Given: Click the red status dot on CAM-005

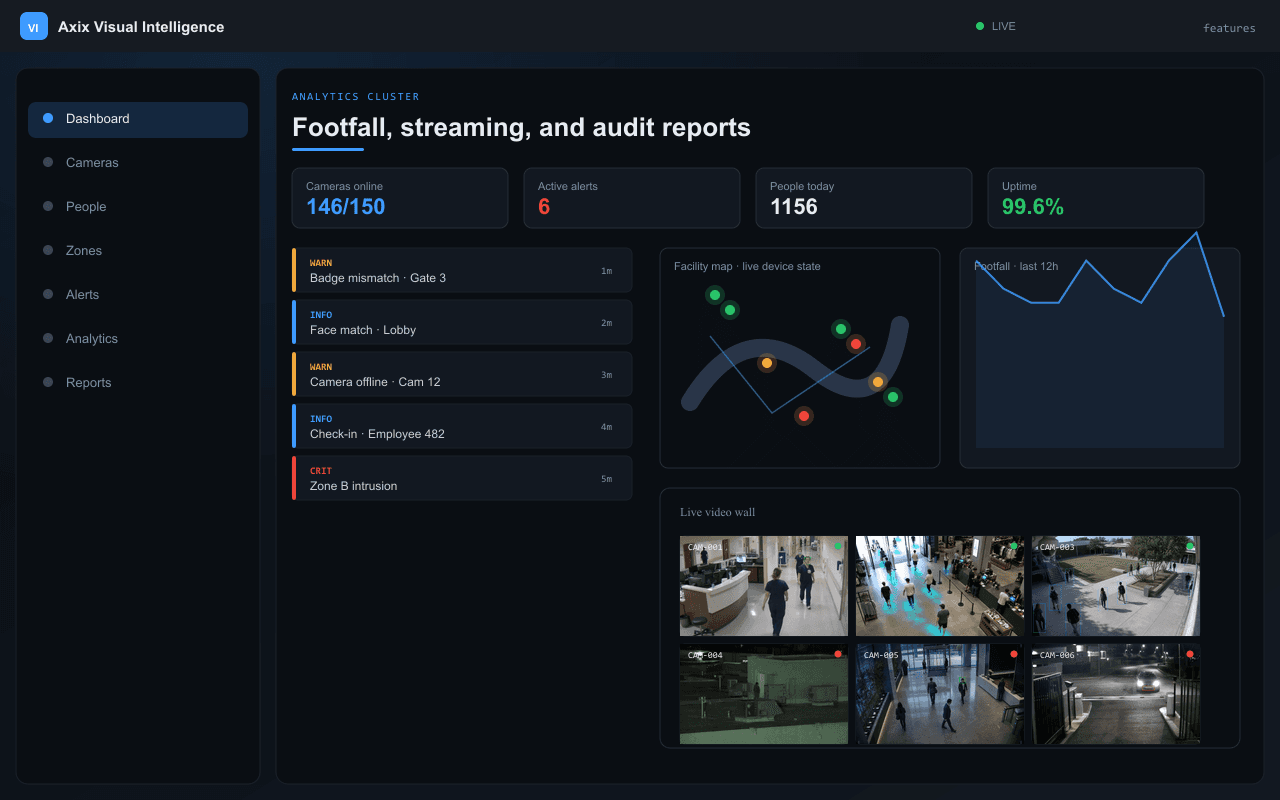Looking at the screenshot, I should (x=1014, y=654).
